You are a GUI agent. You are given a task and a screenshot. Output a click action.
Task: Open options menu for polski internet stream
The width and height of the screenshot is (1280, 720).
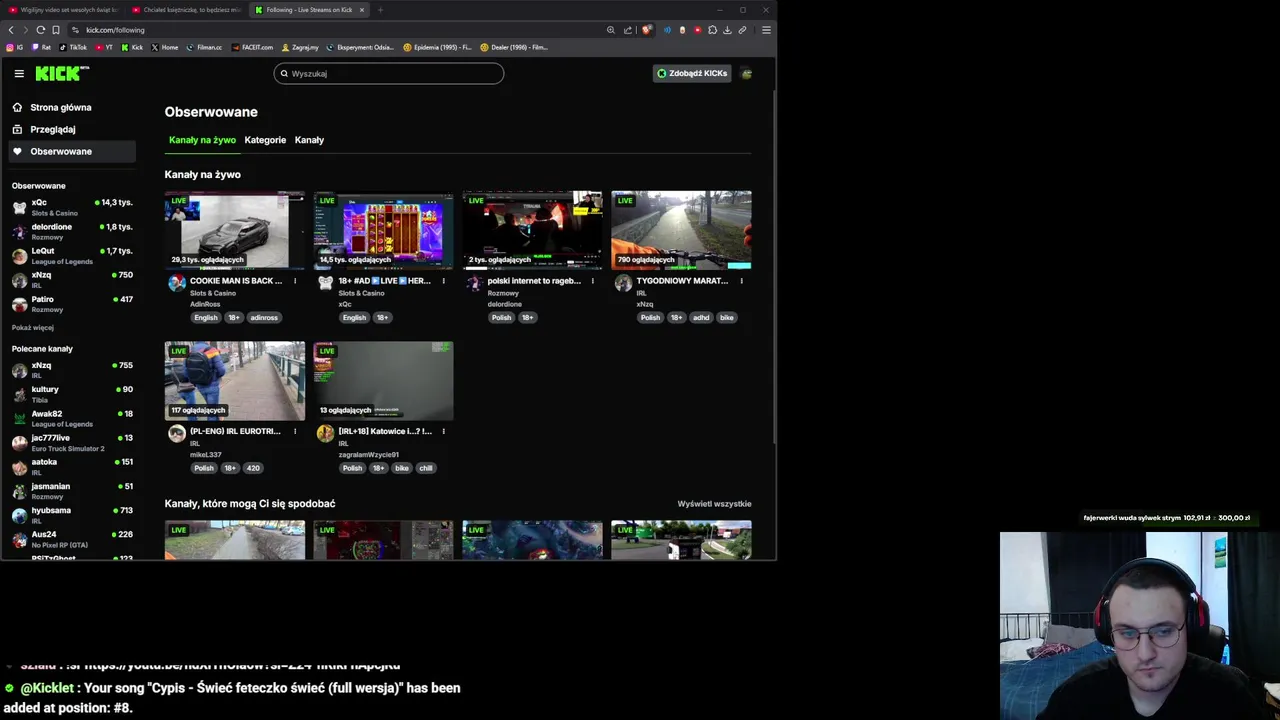point(593,281)
